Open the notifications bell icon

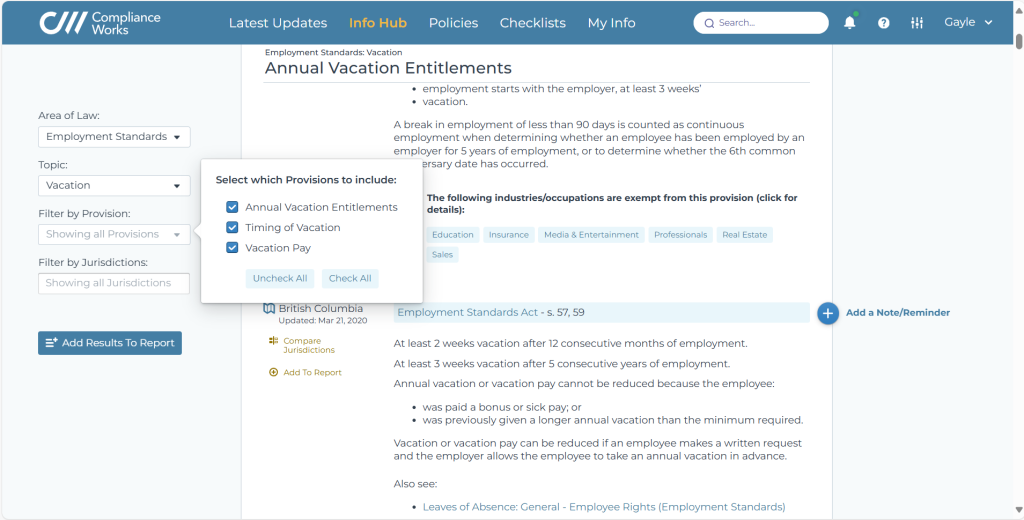850,23
